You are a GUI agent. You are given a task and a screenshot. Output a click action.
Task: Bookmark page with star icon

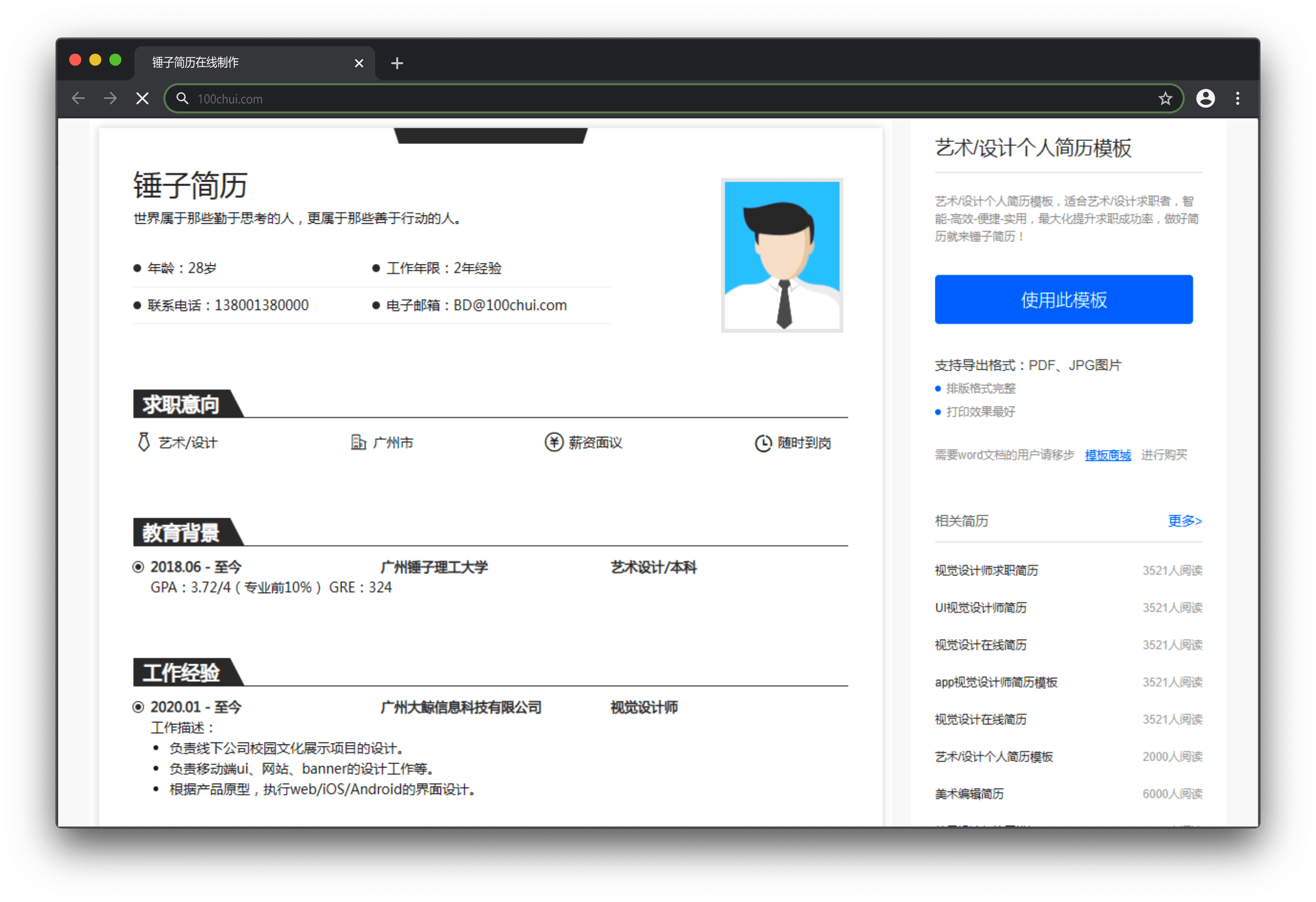[x=1165, y=99]
